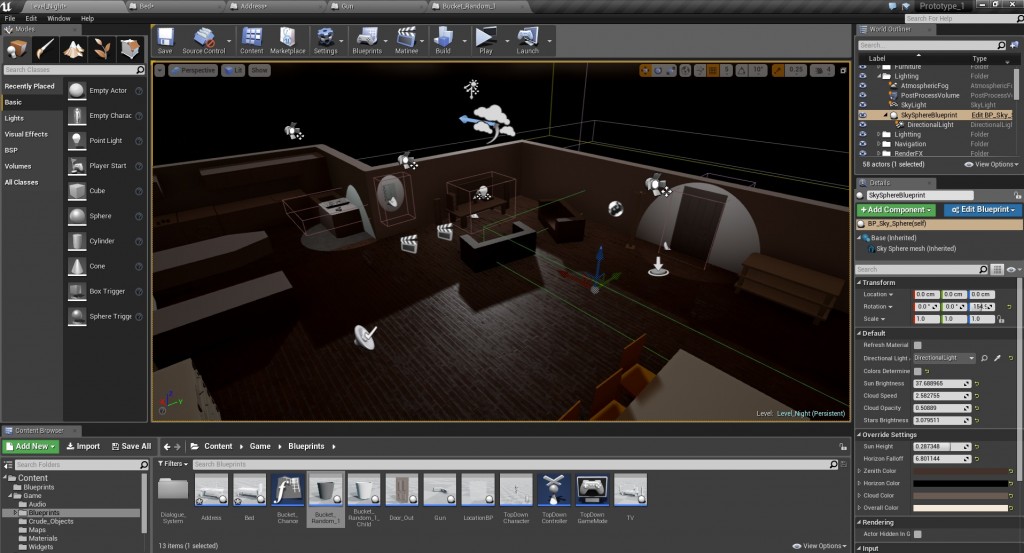Toggle rotation snap angle icon in viewport
The image size is (1024, 553).
tap(742, 70)
